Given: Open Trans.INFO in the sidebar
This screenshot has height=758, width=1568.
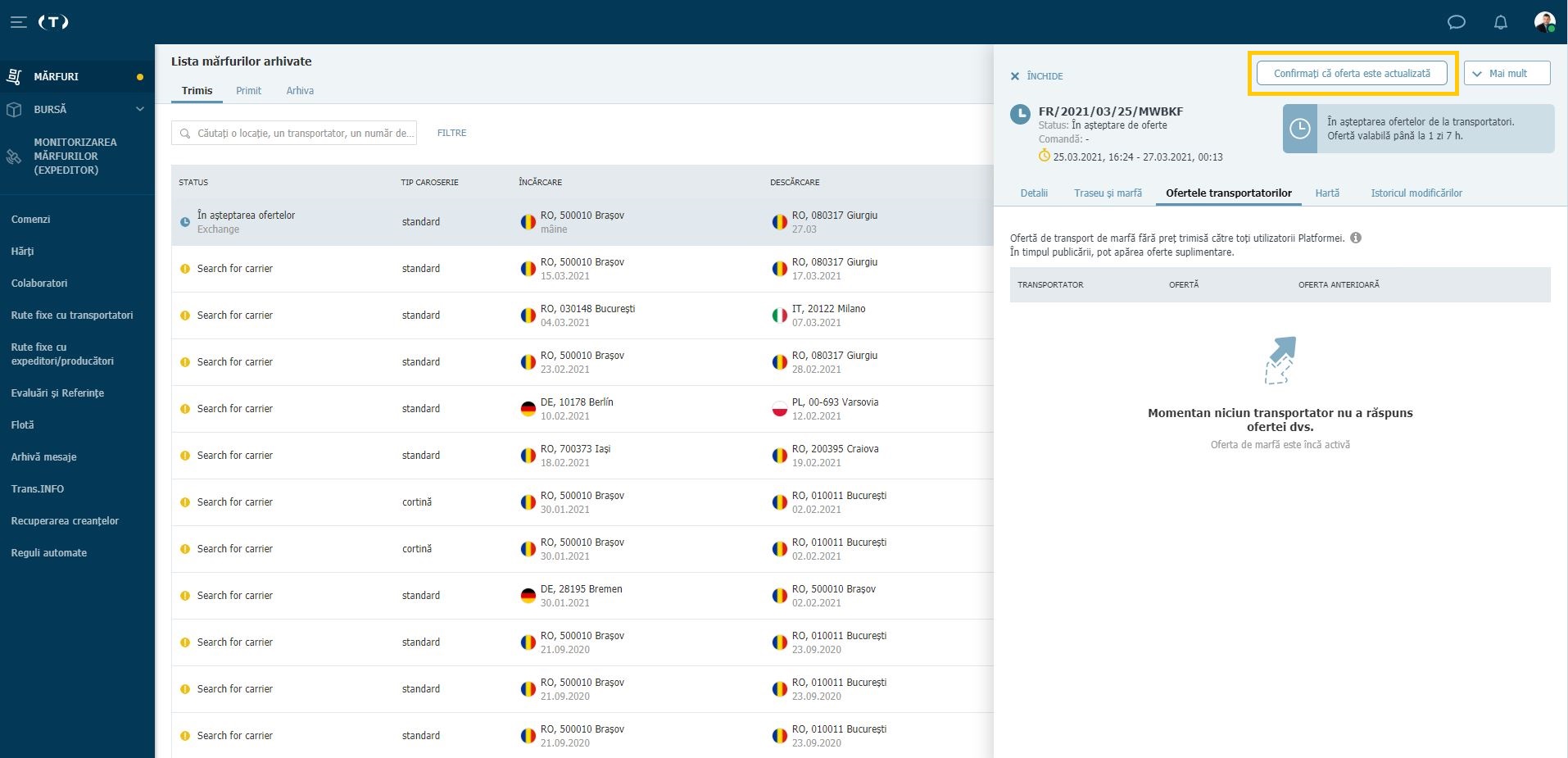Looking at the screenshot, I should pos(37,489).
